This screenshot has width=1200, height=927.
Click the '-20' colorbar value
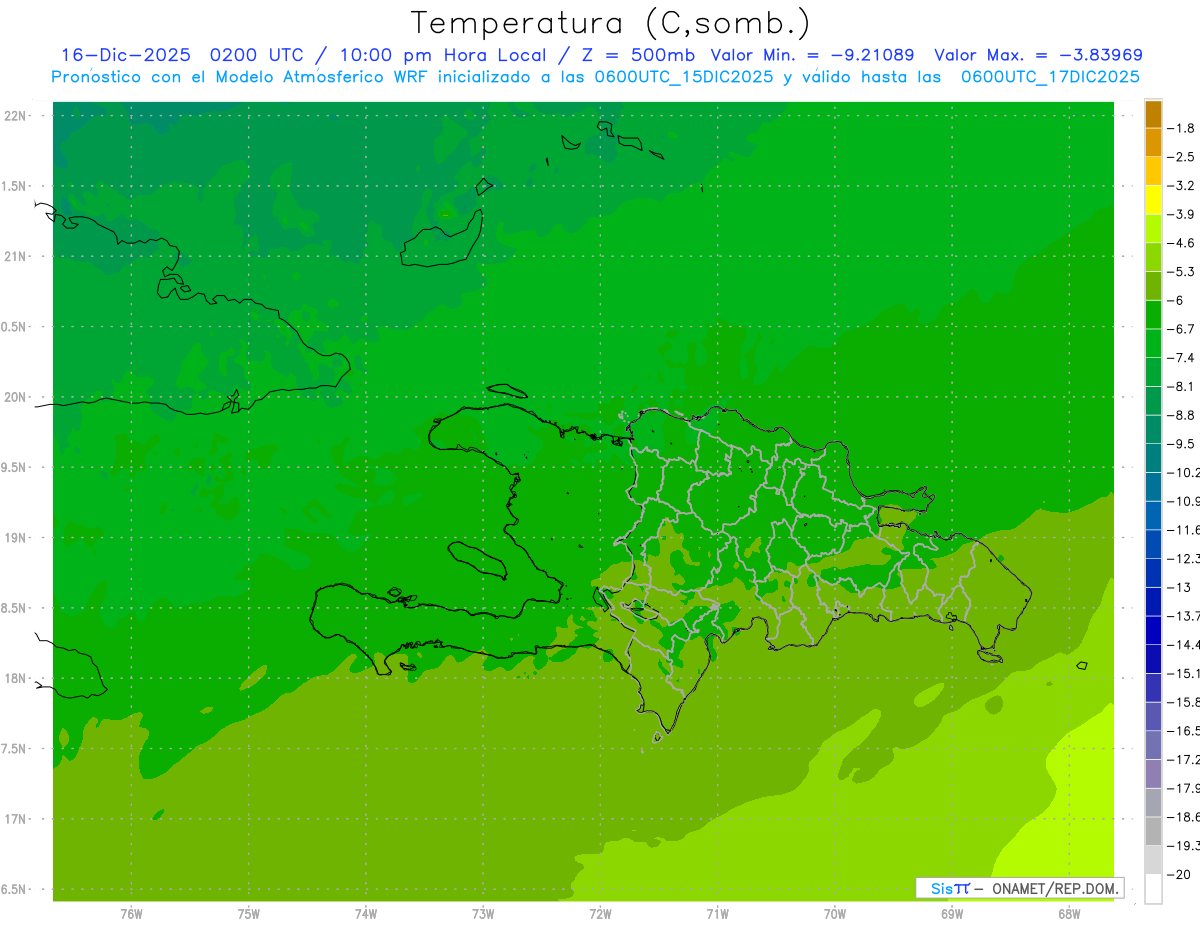[x=1180, y=875]
